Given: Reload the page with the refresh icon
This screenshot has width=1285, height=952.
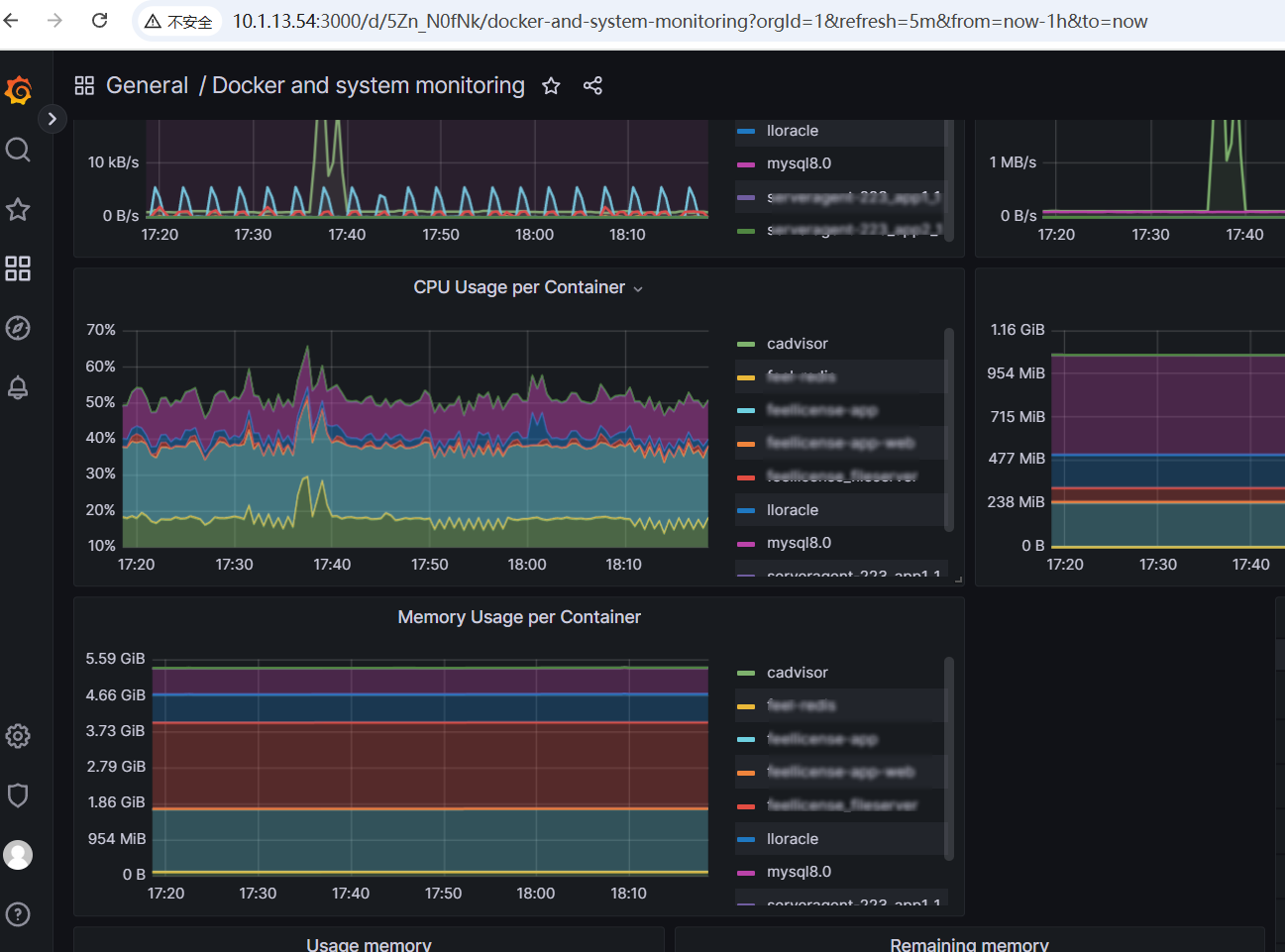Looking at the screenshot, I should pyautogui.click(x=99, y=20).
